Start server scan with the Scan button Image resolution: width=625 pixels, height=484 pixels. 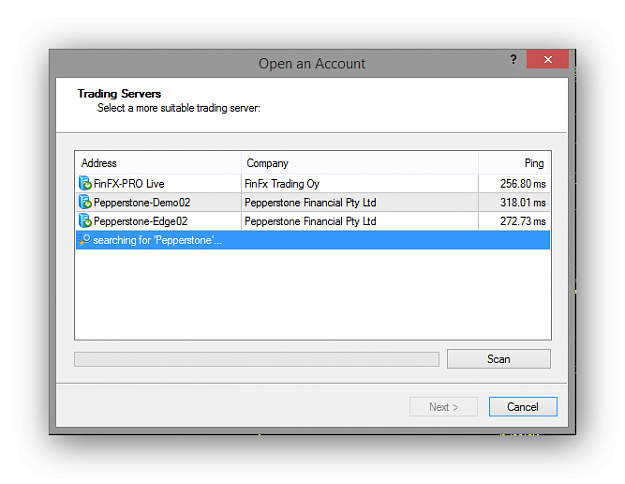coord(499,359)
